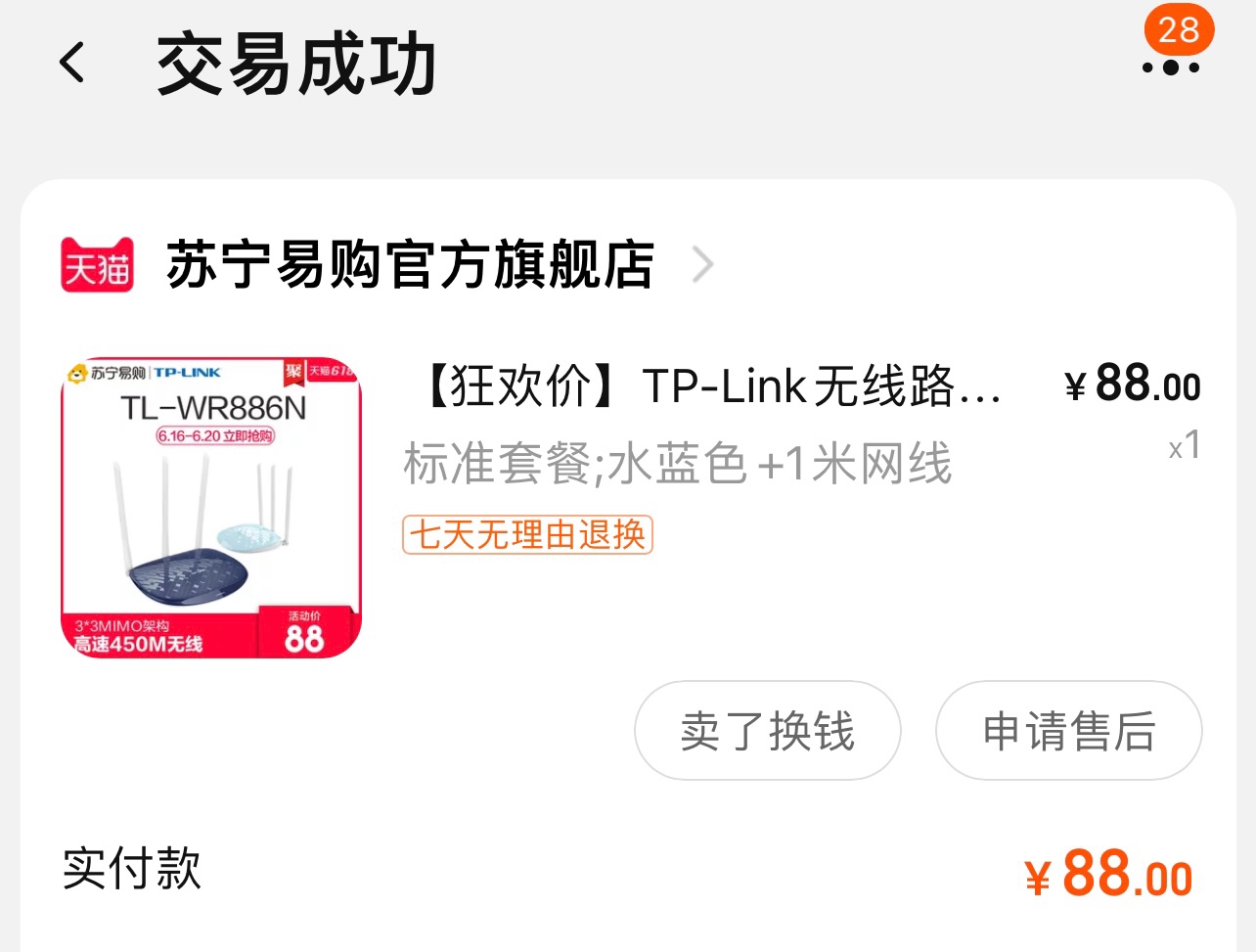Tap the 活动价 88 badge on thumbnail

pyautogui.click(x=304, y=632)
